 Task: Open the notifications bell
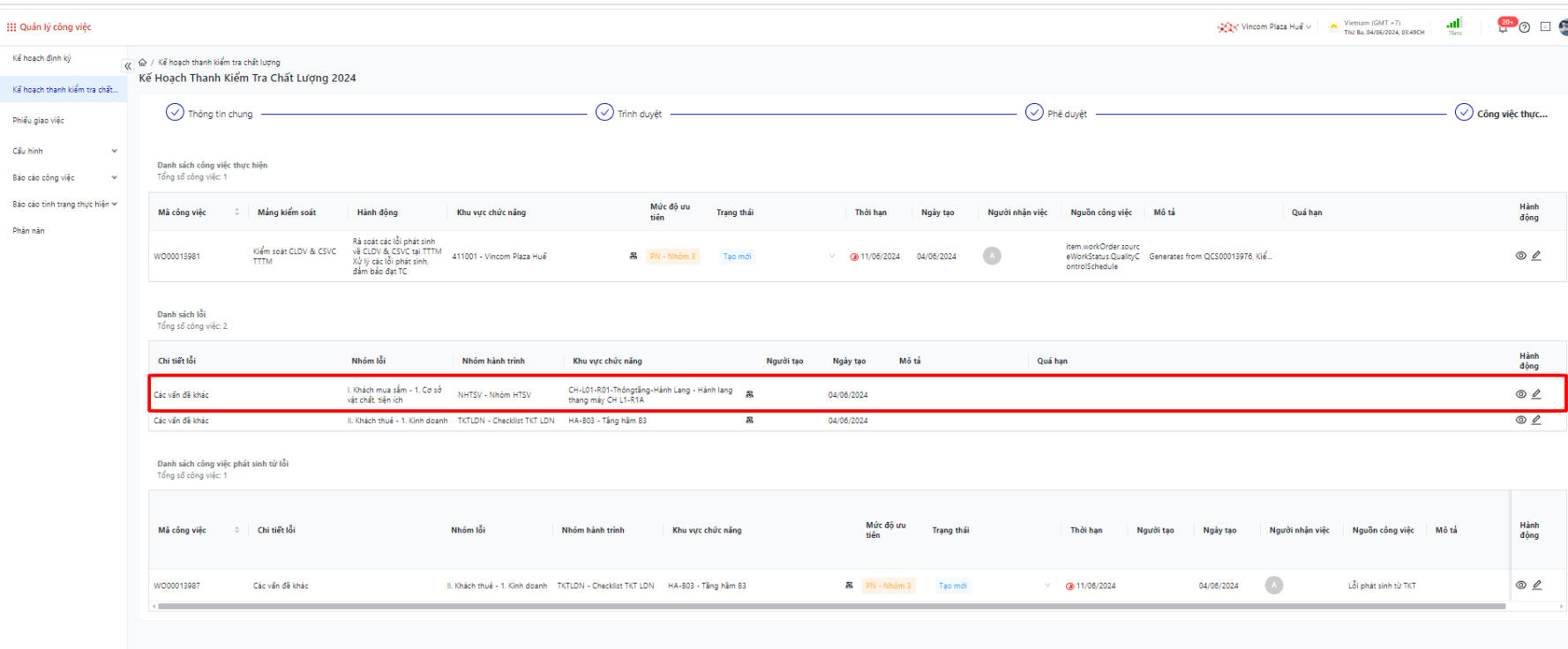(x=1503, y=27)
